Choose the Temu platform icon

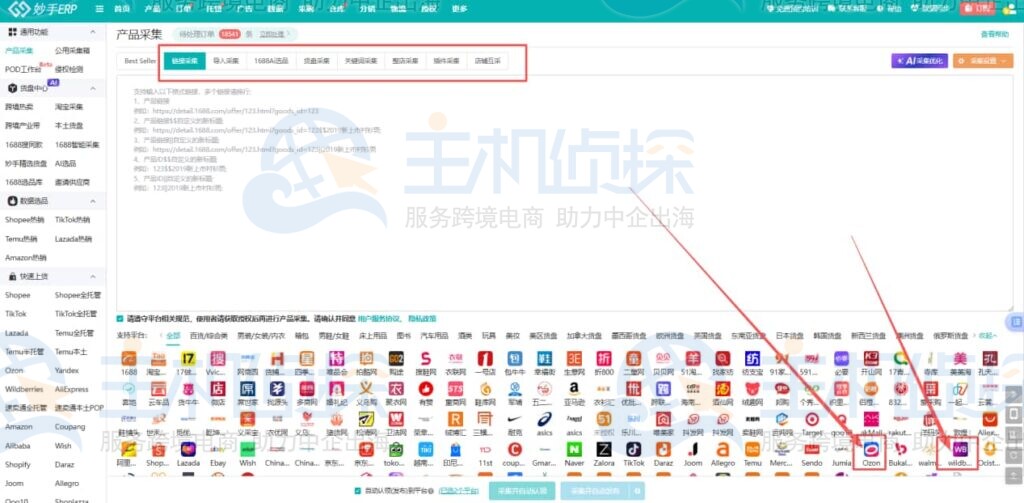(752, 449)
